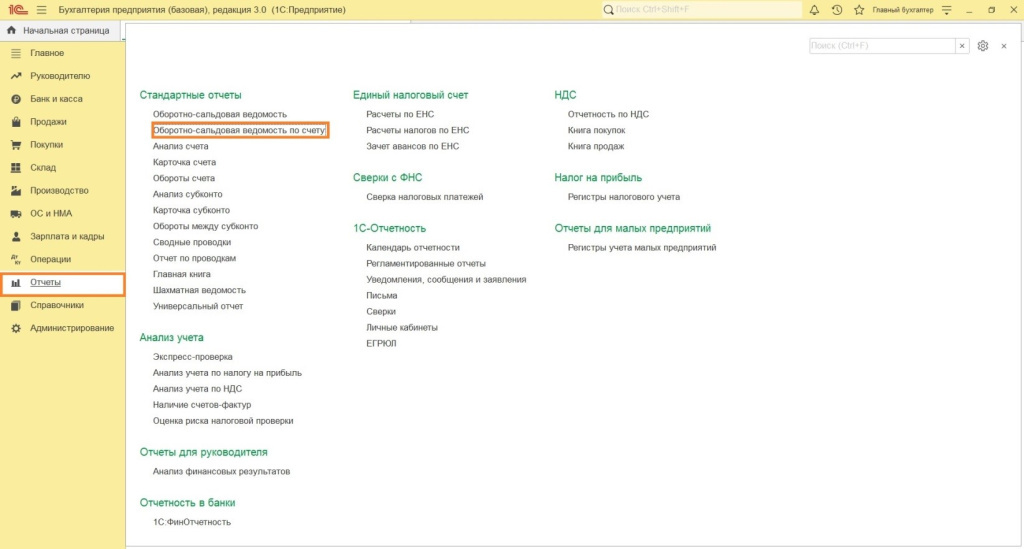Open Анализ финансовых результатов

(221, 471)
